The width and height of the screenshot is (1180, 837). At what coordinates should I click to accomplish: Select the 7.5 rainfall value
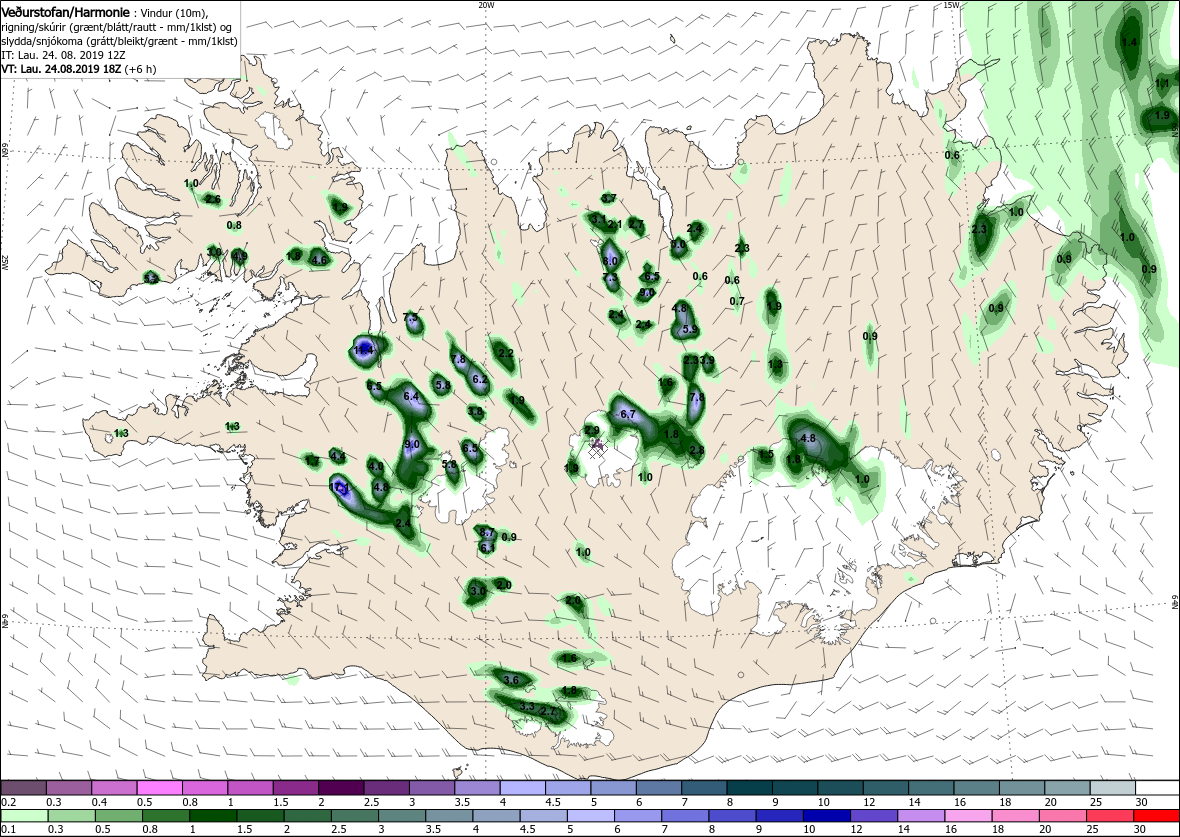411,318
